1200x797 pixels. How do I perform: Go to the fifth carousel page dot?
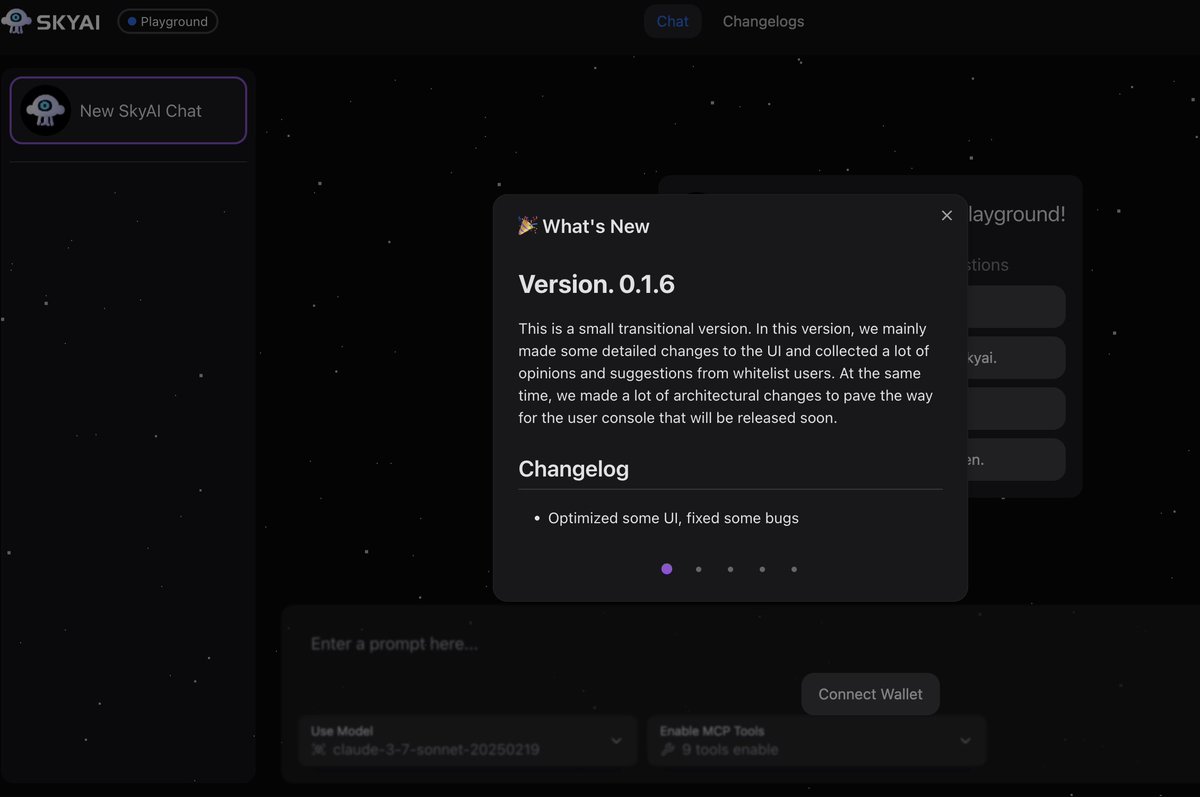point(794,569)
